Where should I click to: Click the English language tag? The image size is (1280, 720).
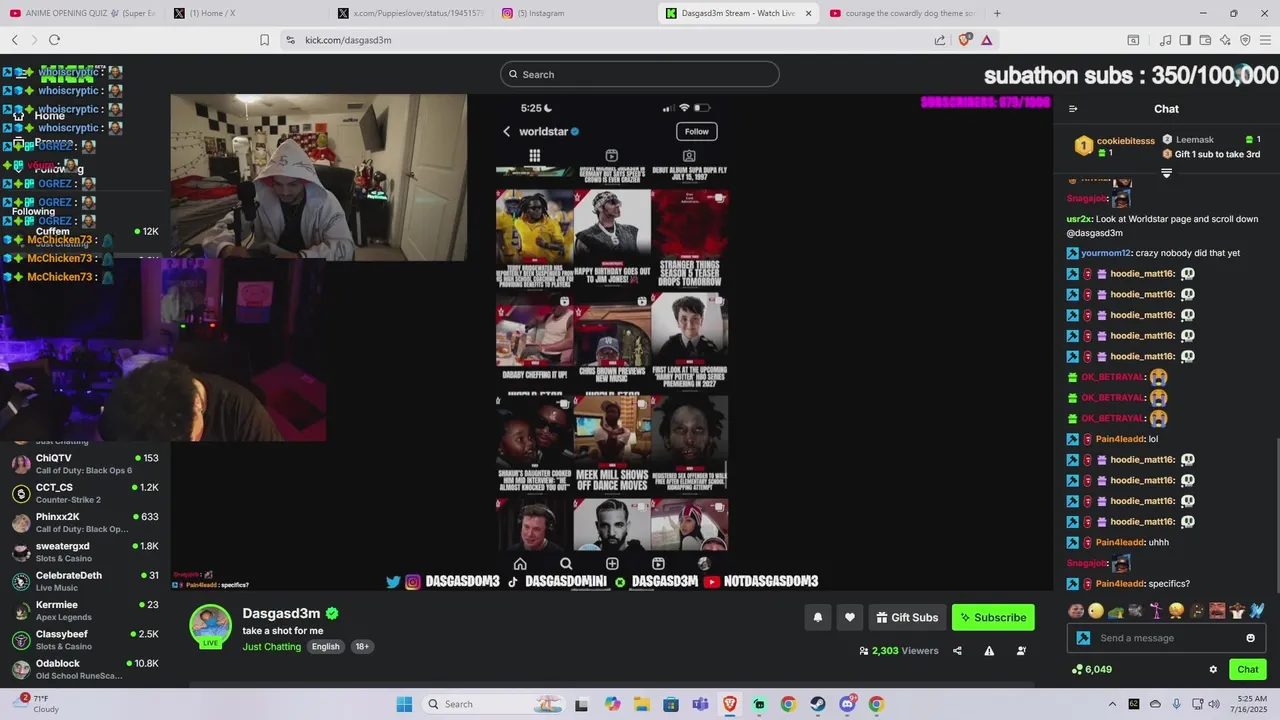tap(325, 647)
